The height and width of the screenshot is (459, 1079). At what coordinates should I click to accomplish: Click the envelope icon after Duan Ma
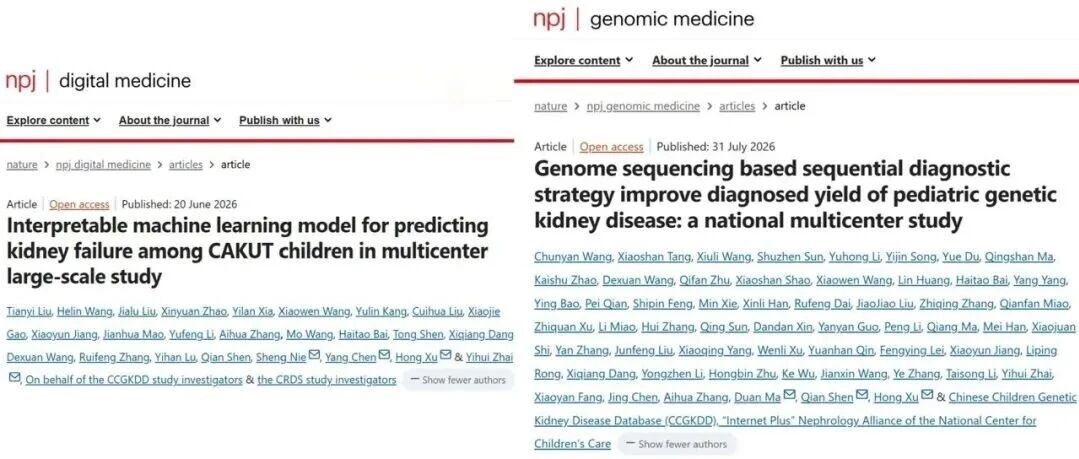tap(790, 396)
